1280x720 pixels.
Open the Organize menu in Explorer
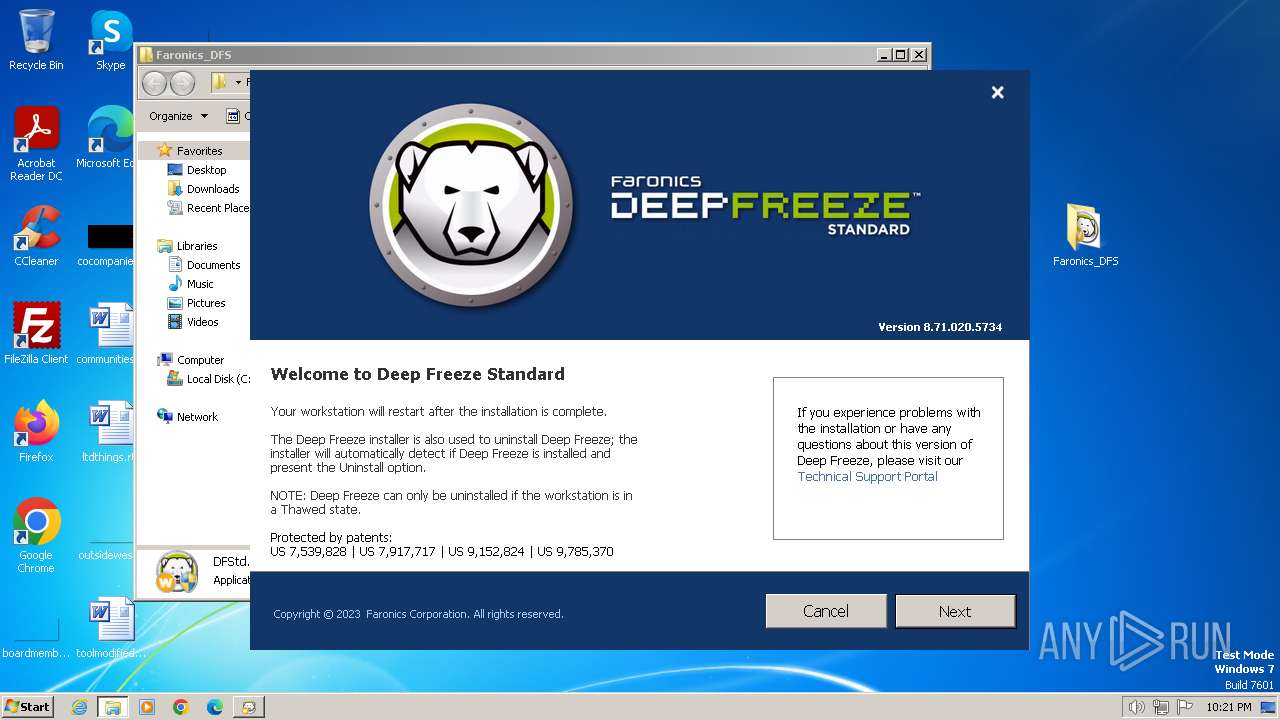pos(178,116)
